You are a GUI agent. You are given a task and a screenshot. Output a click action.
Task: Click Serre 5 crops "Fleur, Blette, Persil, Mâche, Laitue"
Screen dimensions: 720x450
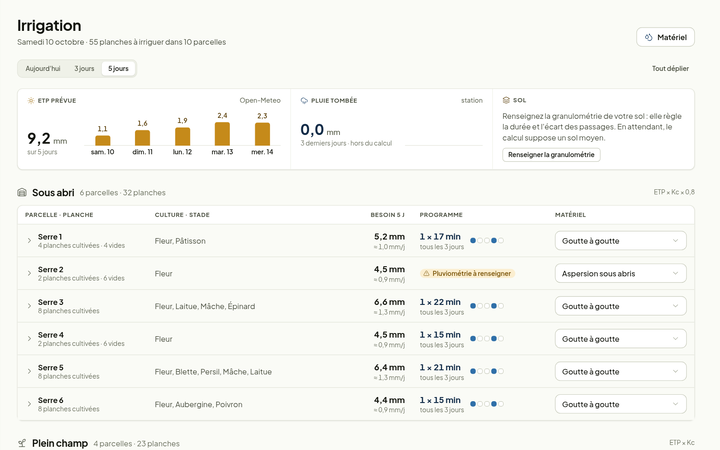coord(213,371)
